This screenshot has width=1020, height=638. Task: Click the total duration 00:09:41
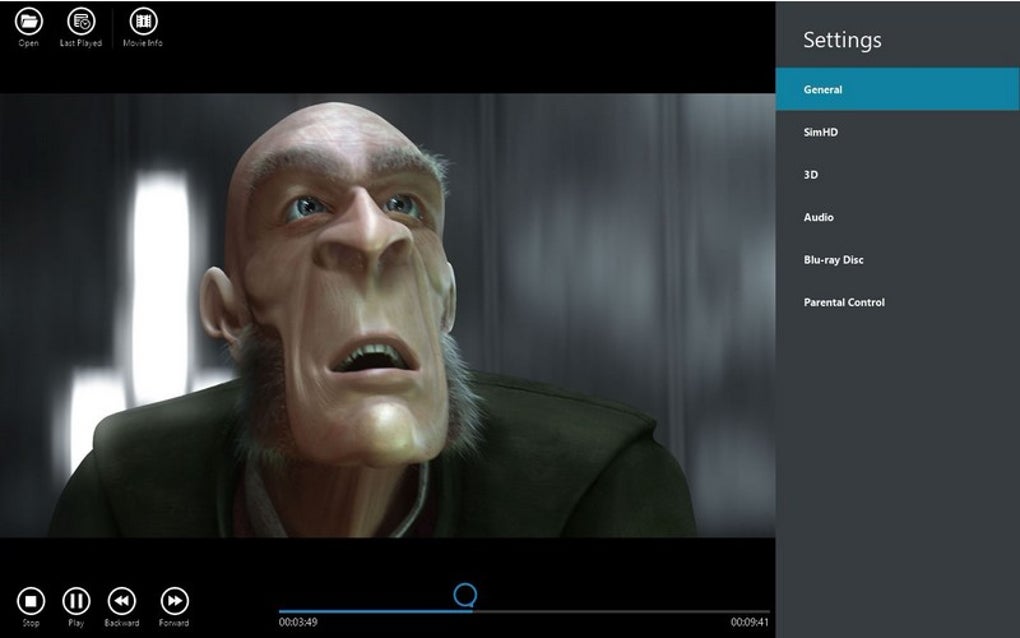tap(749, 622)
